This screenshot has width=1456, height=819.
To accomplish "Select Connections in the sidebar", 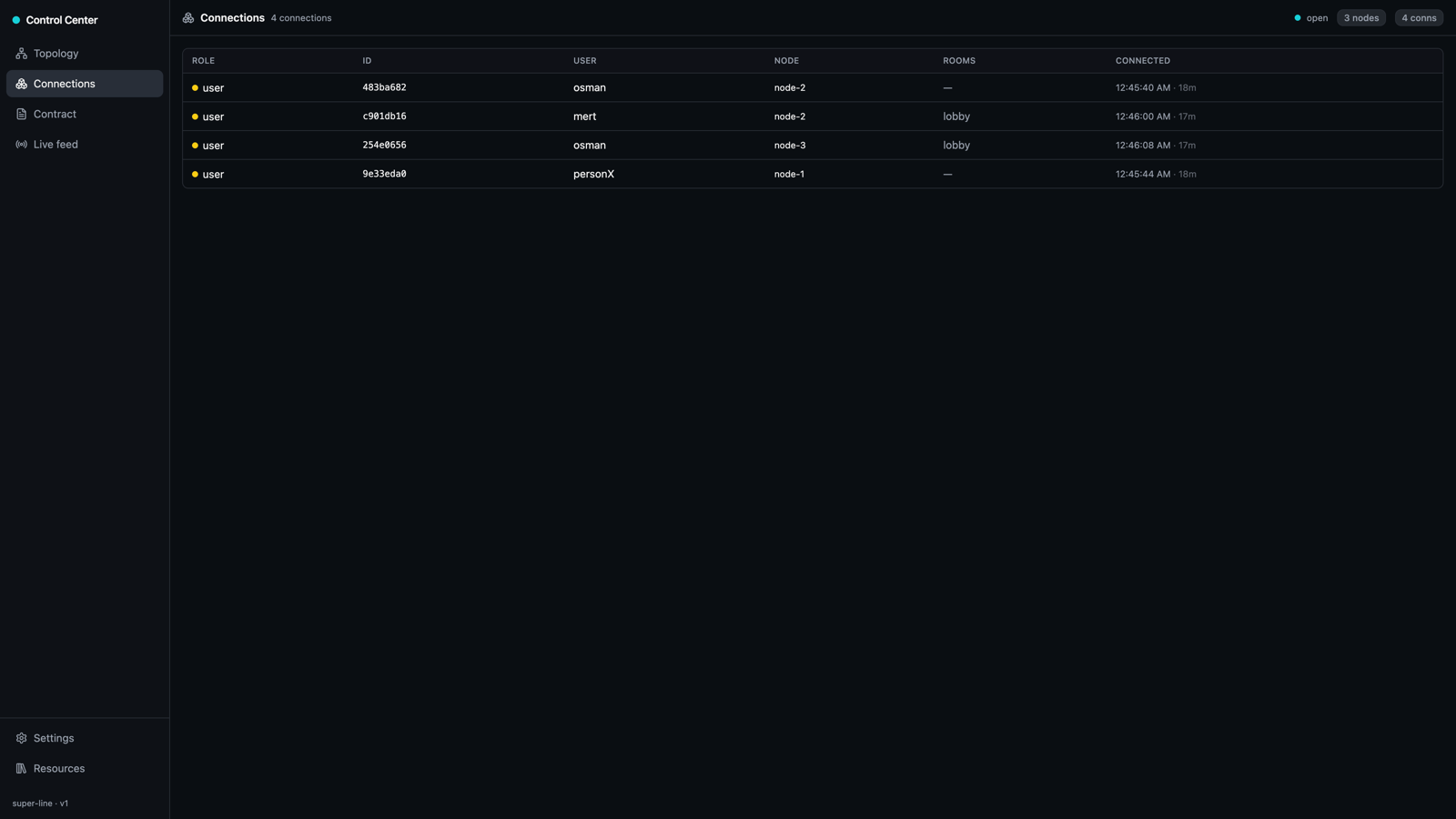I will coord(85,84).
